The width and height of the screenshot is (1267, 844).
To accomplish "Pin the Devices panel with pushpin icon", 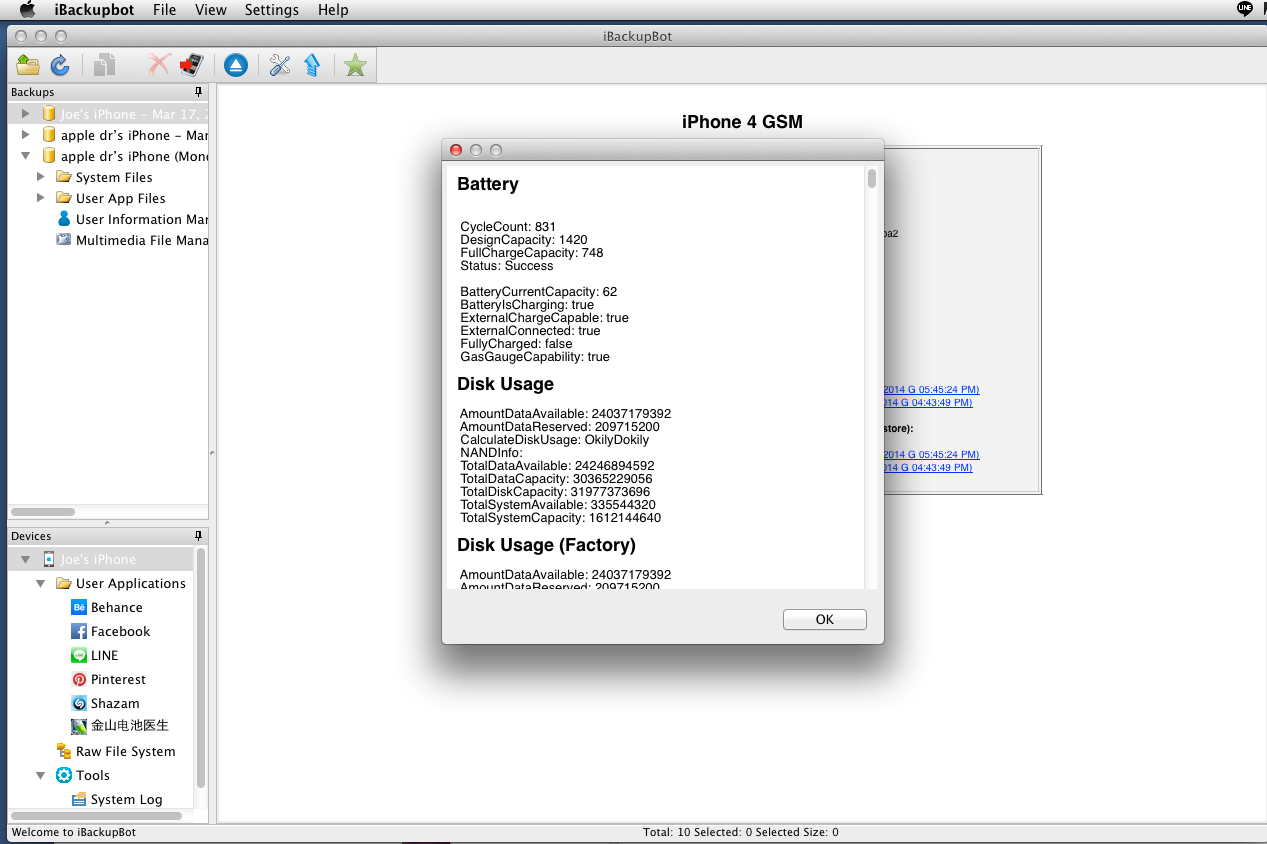I will (198, 536).
